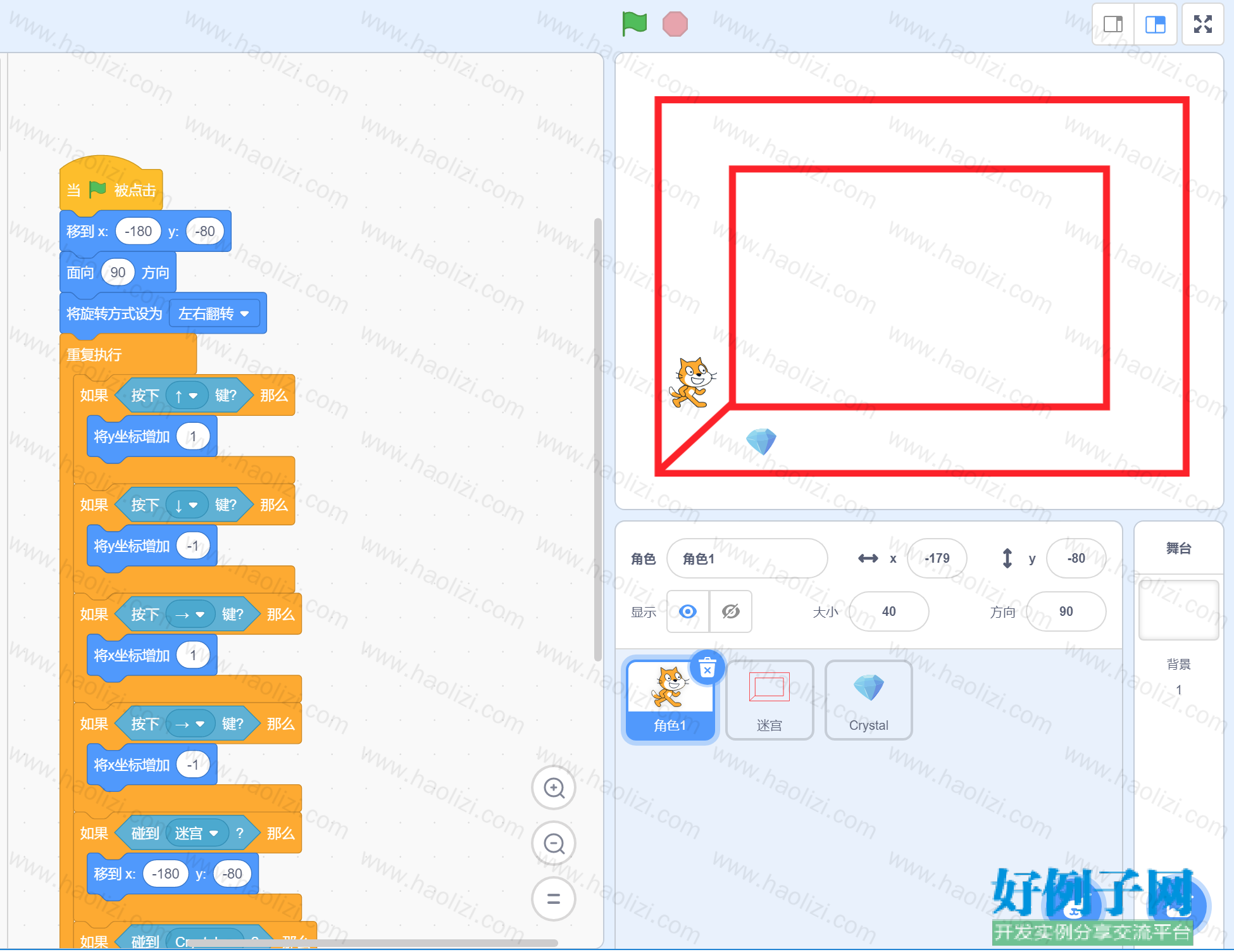The image size is (1234, 952).
Task: Open the 迷宫 touching dropdown
Action: 197,834
